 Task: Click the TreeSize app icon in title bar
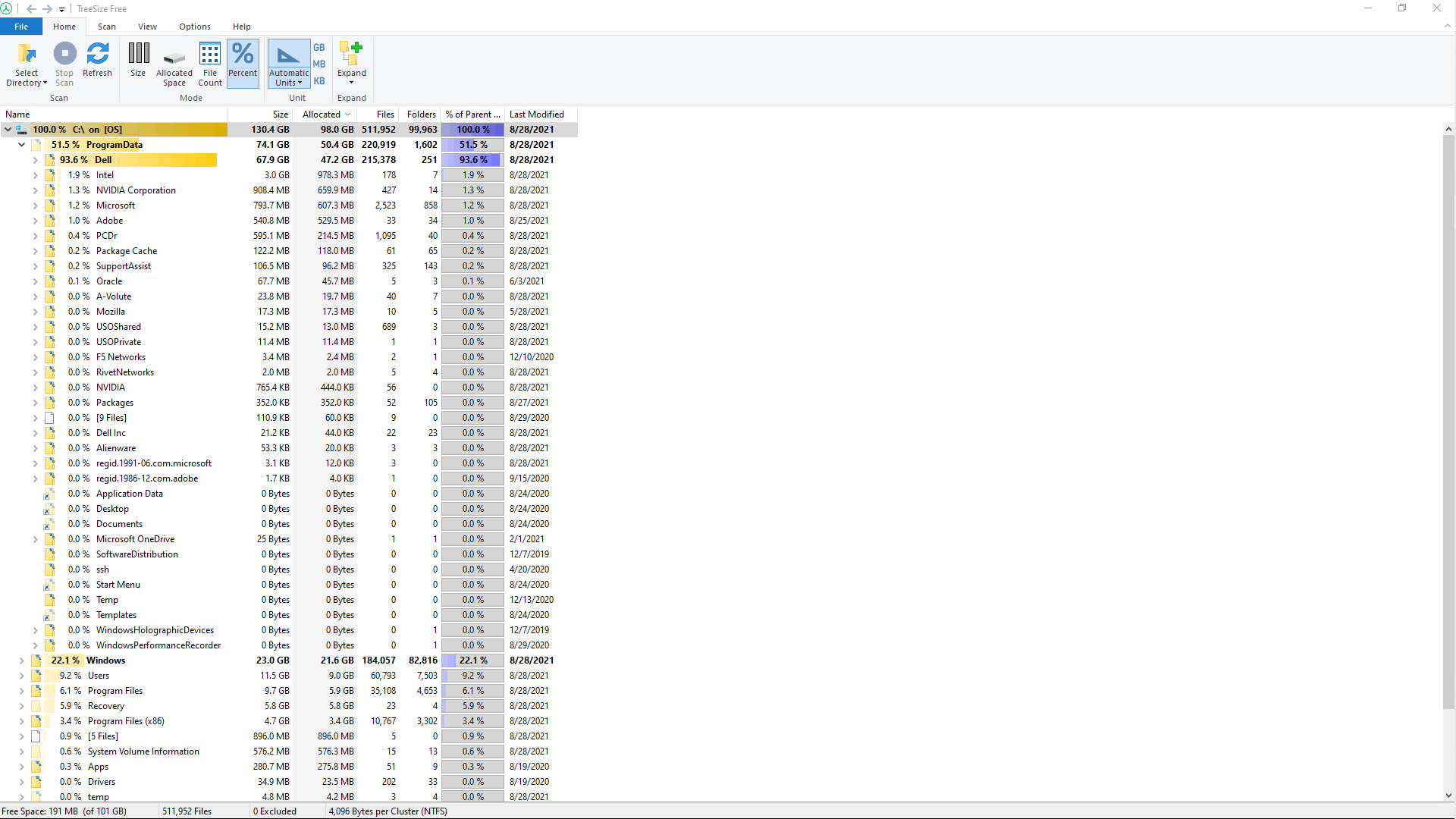7,8
